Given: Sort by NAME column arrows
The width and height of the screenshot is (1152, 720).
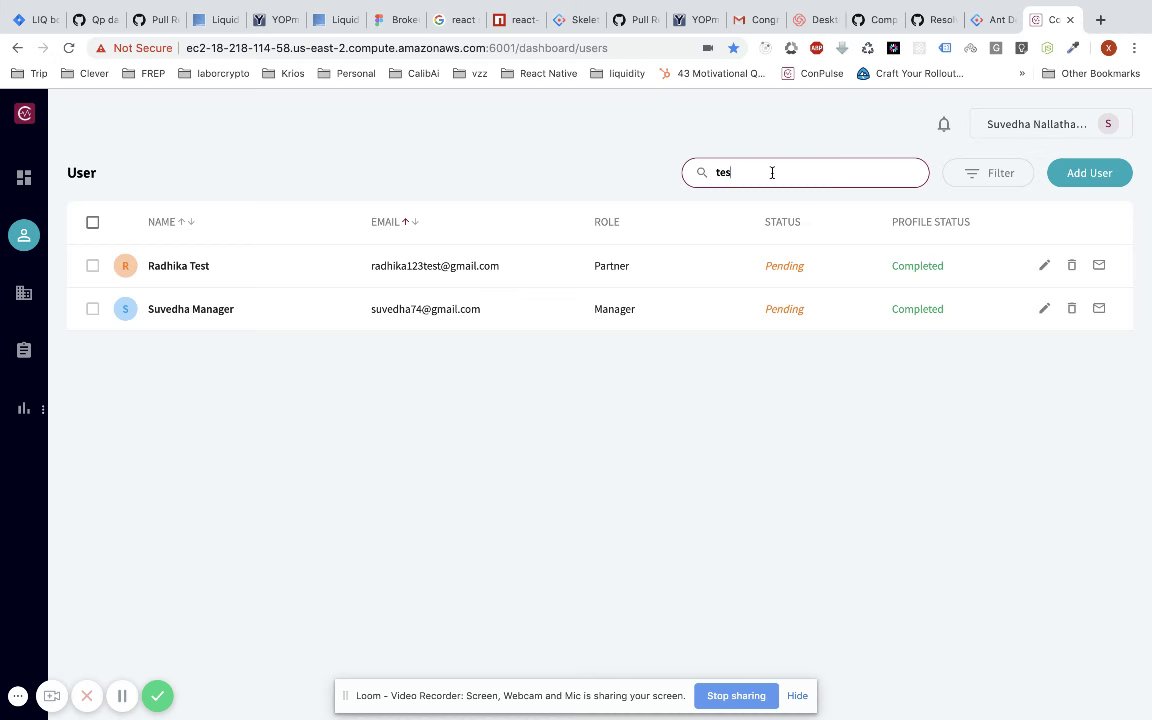Looking at the screenshot, I should pyautogui.click(x=186, y=222).
